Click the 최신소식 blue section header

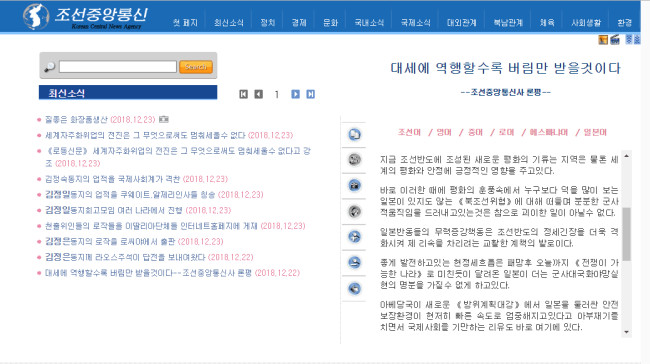point(128,92)
